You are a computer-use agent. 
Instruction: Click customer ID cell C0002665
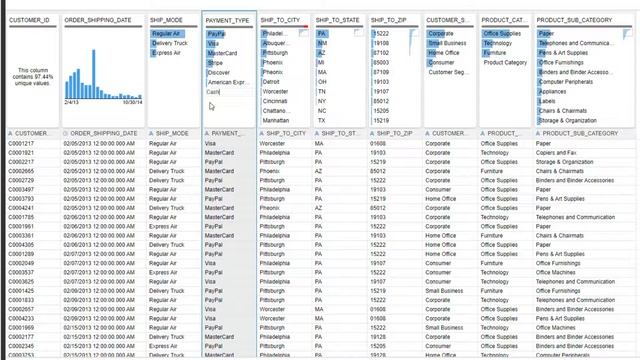click(x=21, y=171)
